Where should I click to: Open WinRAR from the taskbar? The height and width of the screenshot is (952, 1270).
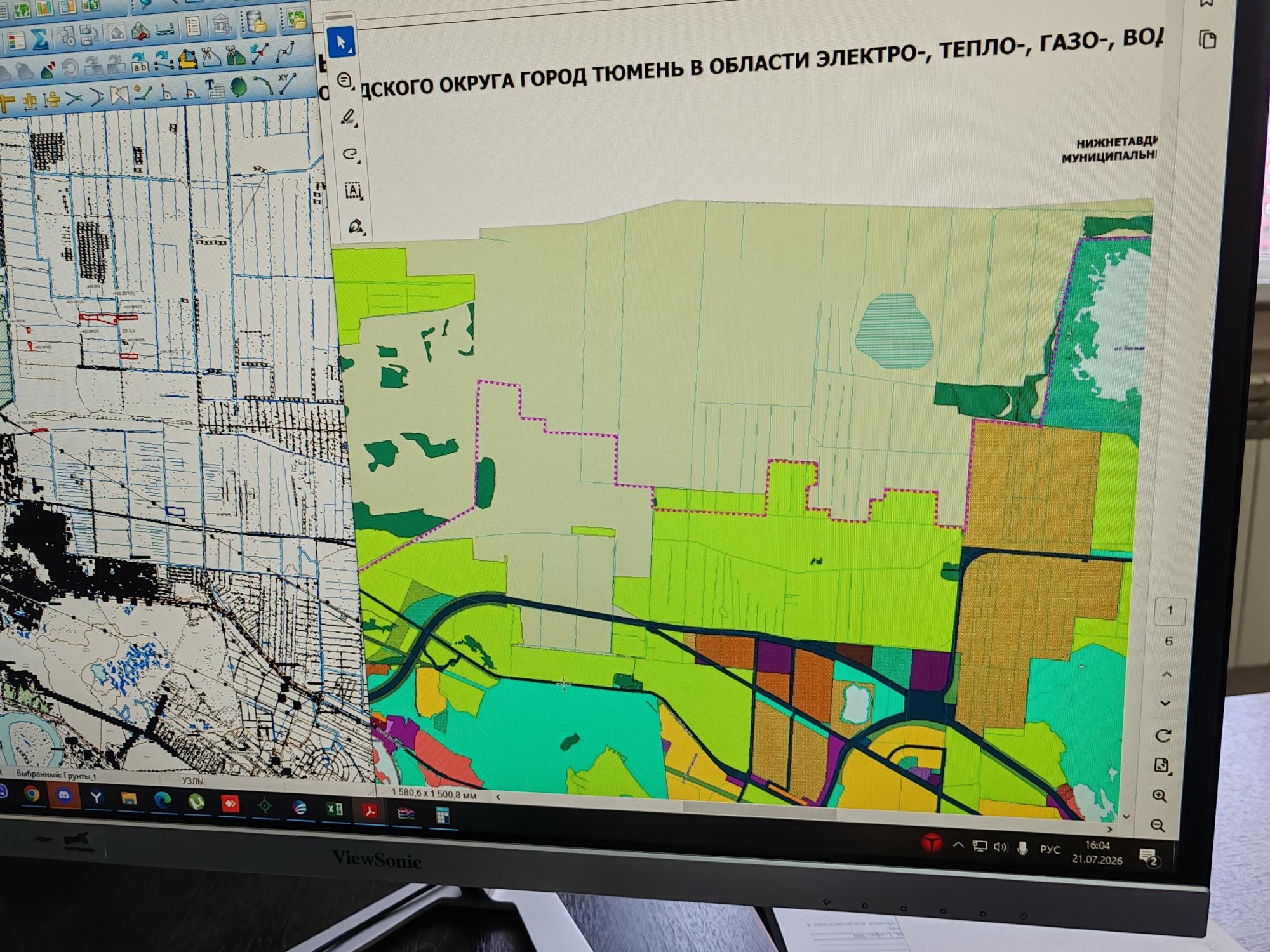point(406,812)
